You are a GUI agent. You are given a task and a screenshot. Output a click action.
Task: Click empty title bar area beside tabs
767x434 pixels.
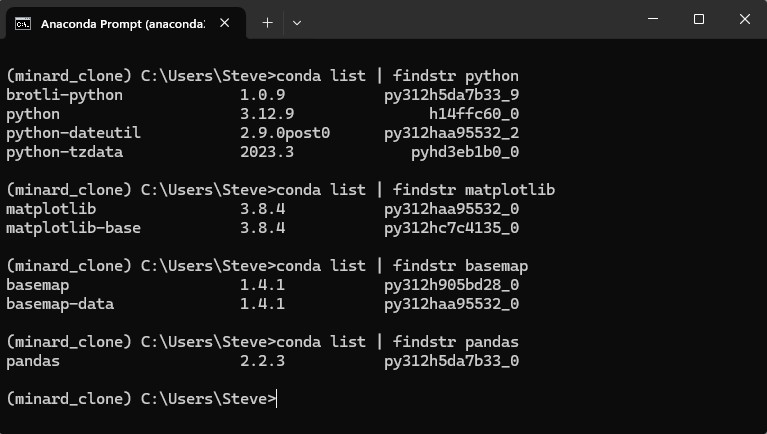[x=465, y=20]
